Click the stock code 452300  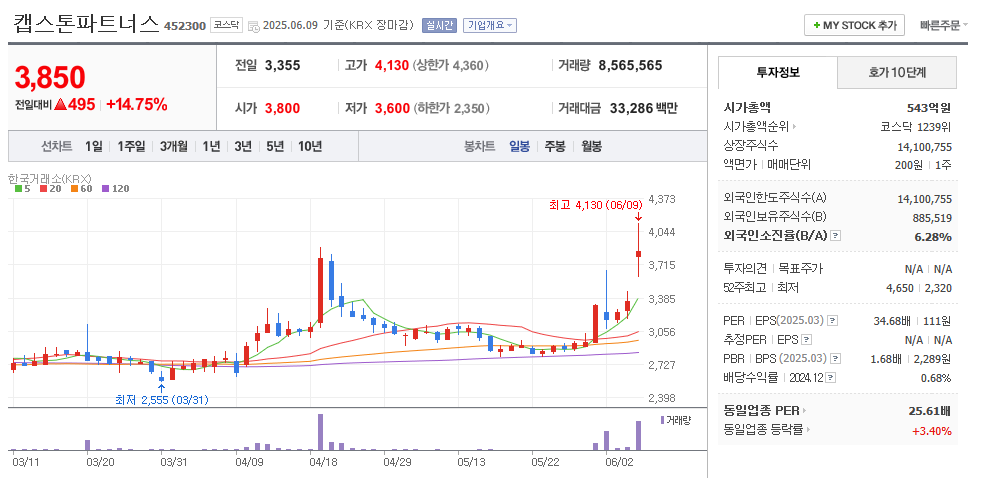click(x=185, y=26)
